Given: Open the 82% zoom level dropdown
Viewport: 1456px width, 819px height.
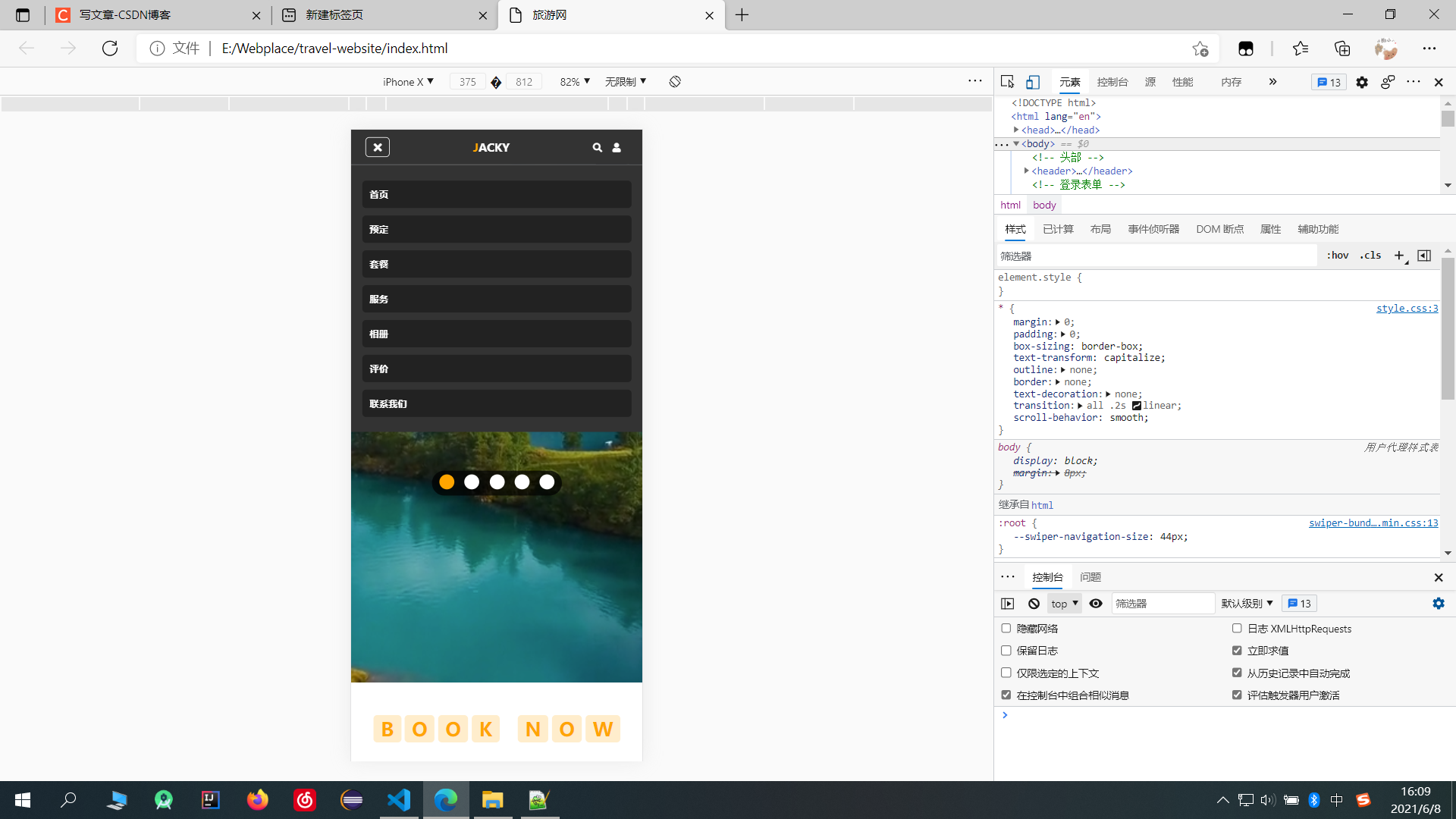Looking at the screenshot, I should tap(574, 81).
